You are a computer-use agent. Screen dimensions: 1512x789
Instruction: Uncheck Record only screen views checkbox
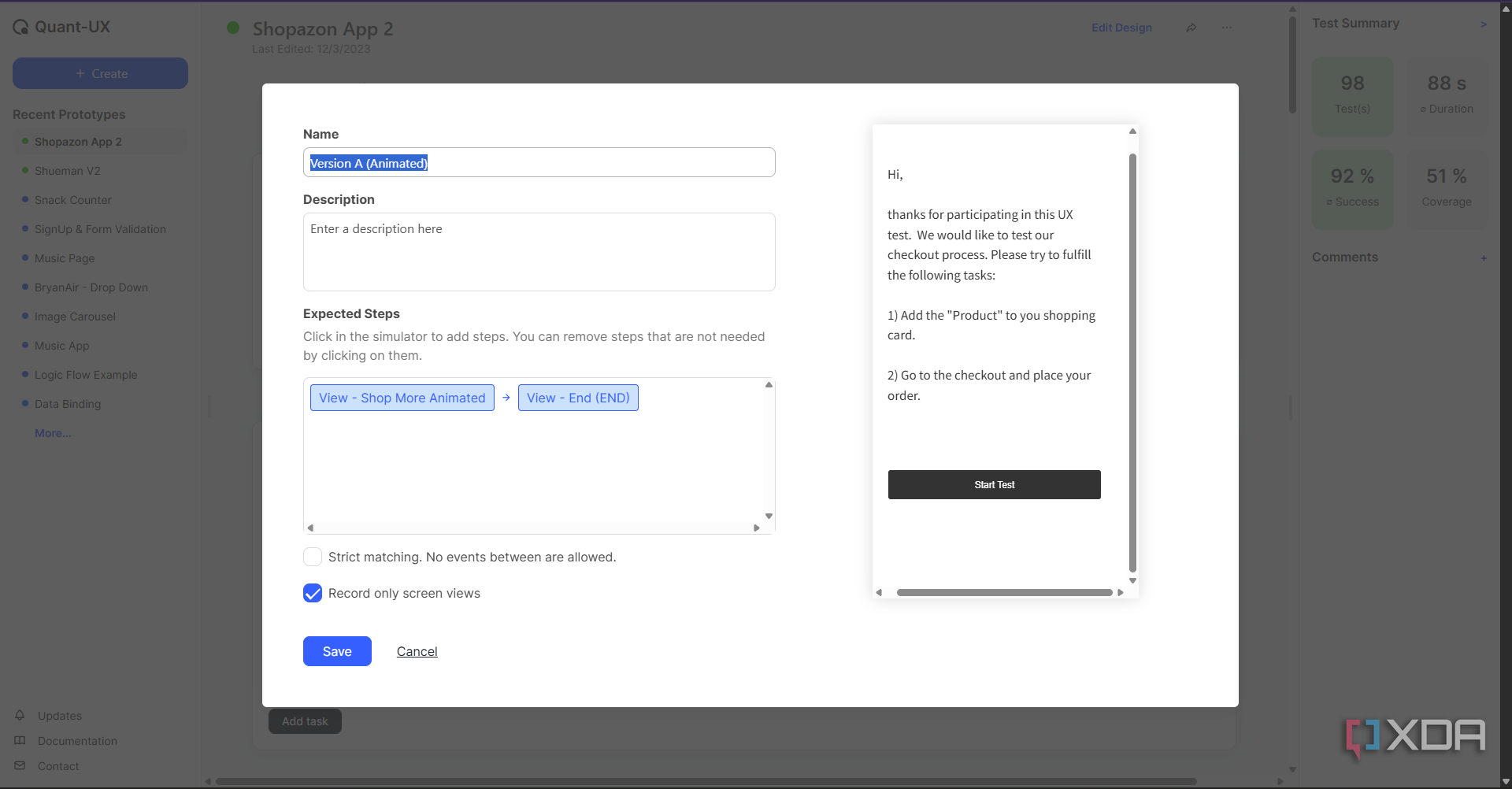[313, 593]
